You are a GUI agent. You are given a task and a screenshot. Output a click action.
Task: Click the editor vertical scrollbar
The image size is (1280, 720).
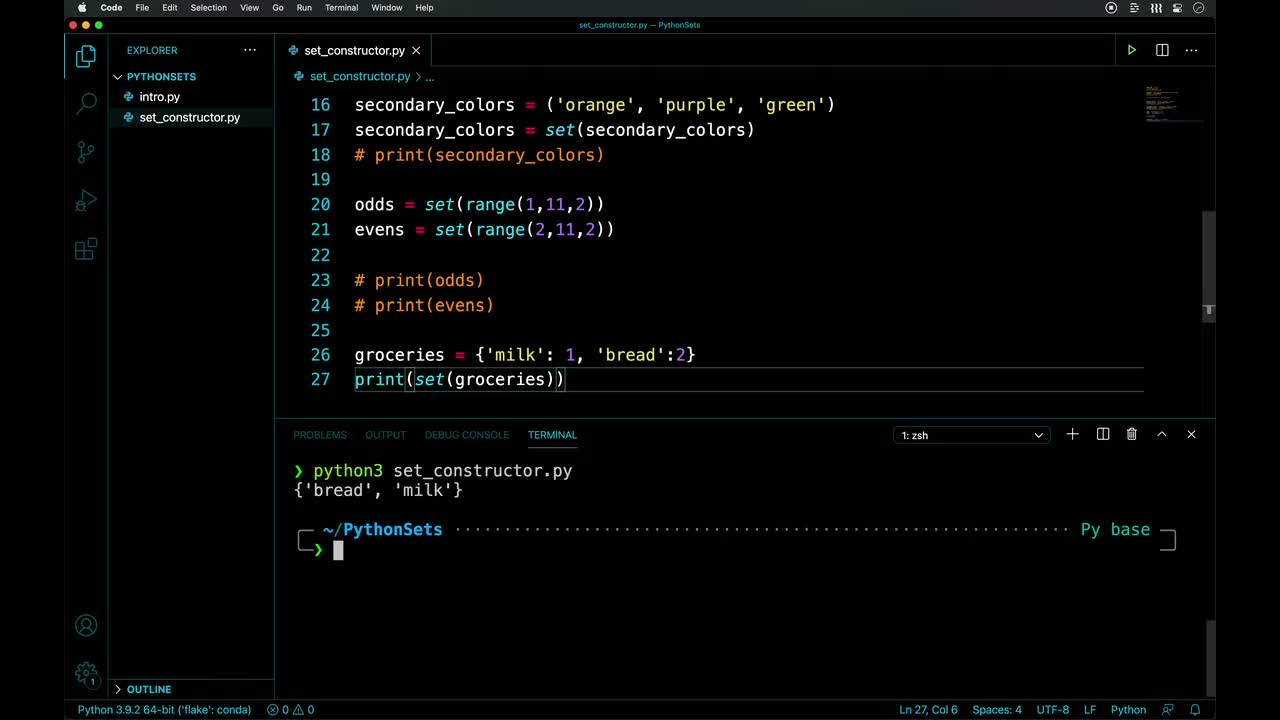pos(1208,266)
